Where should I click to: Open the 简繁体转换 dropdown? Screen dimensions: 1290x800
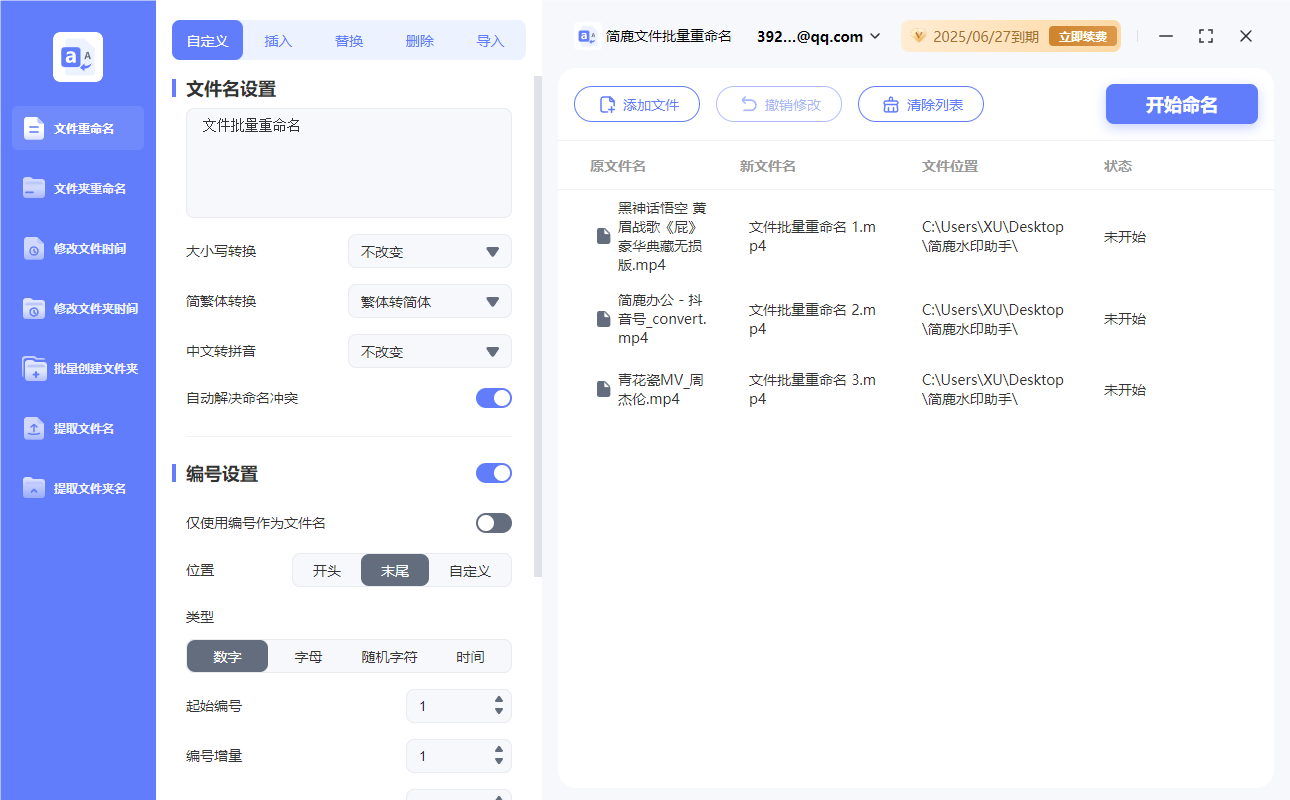click(429, 301)
